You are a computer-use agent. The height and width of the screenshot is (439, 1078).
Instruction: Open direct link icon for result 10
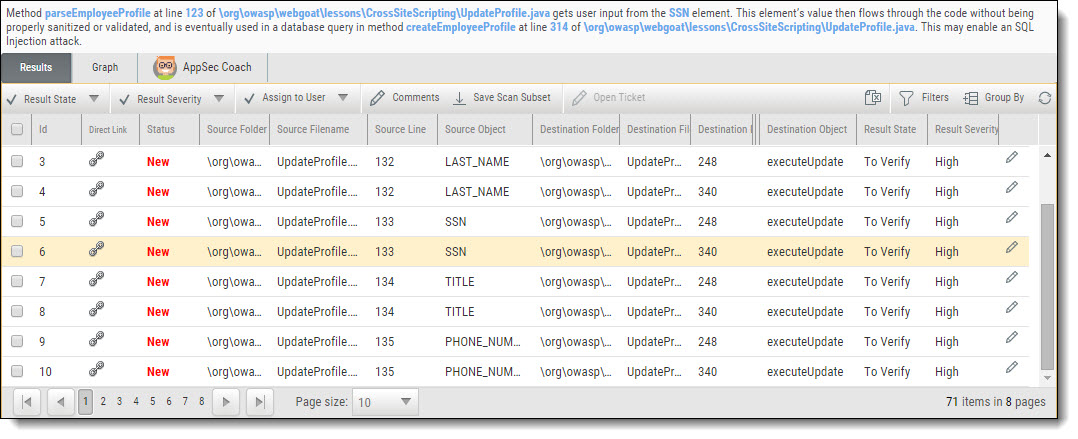[x=96, y=370]
